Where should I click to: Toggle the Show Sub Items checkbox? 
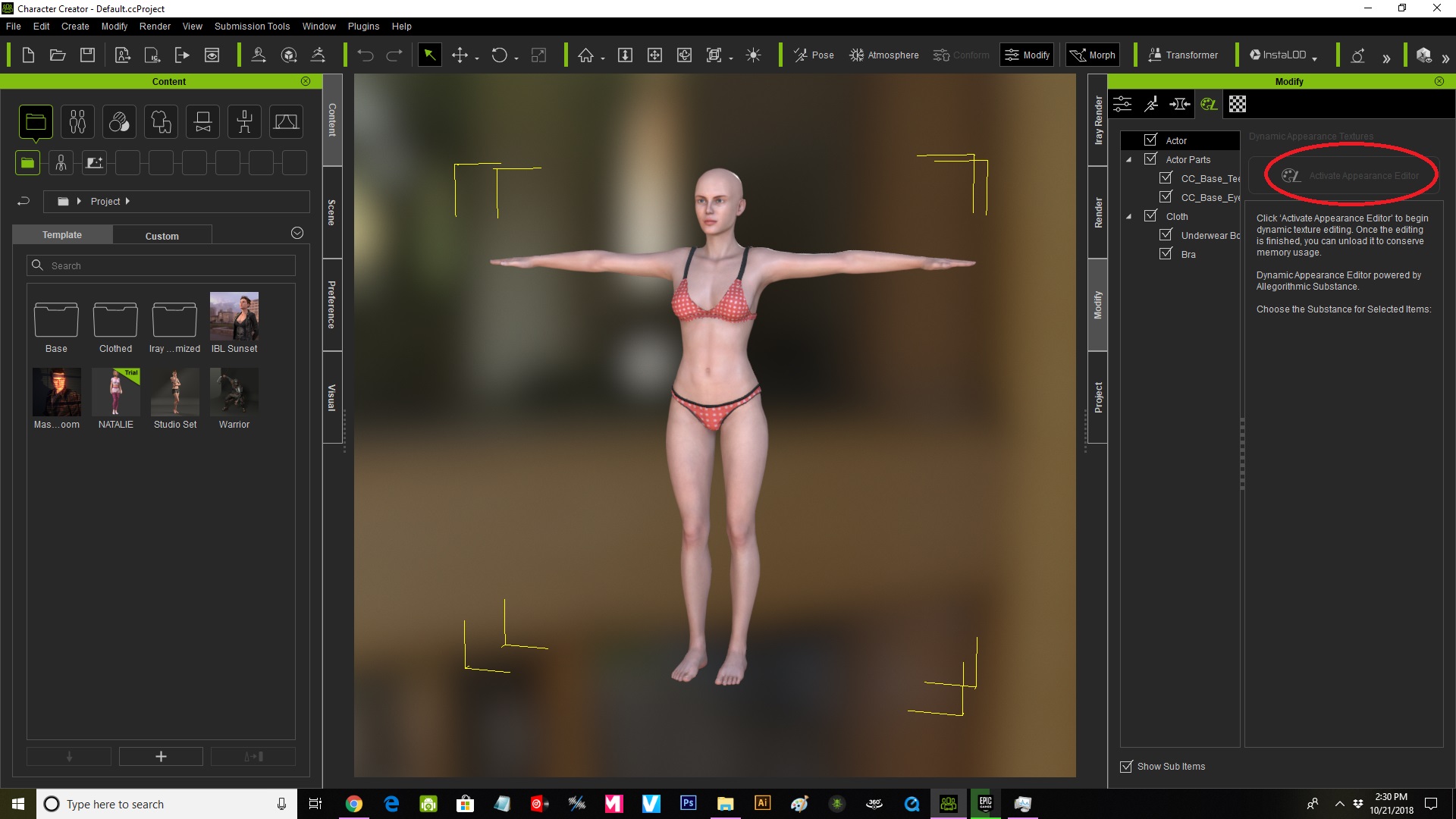click(x=1126, y=767)
